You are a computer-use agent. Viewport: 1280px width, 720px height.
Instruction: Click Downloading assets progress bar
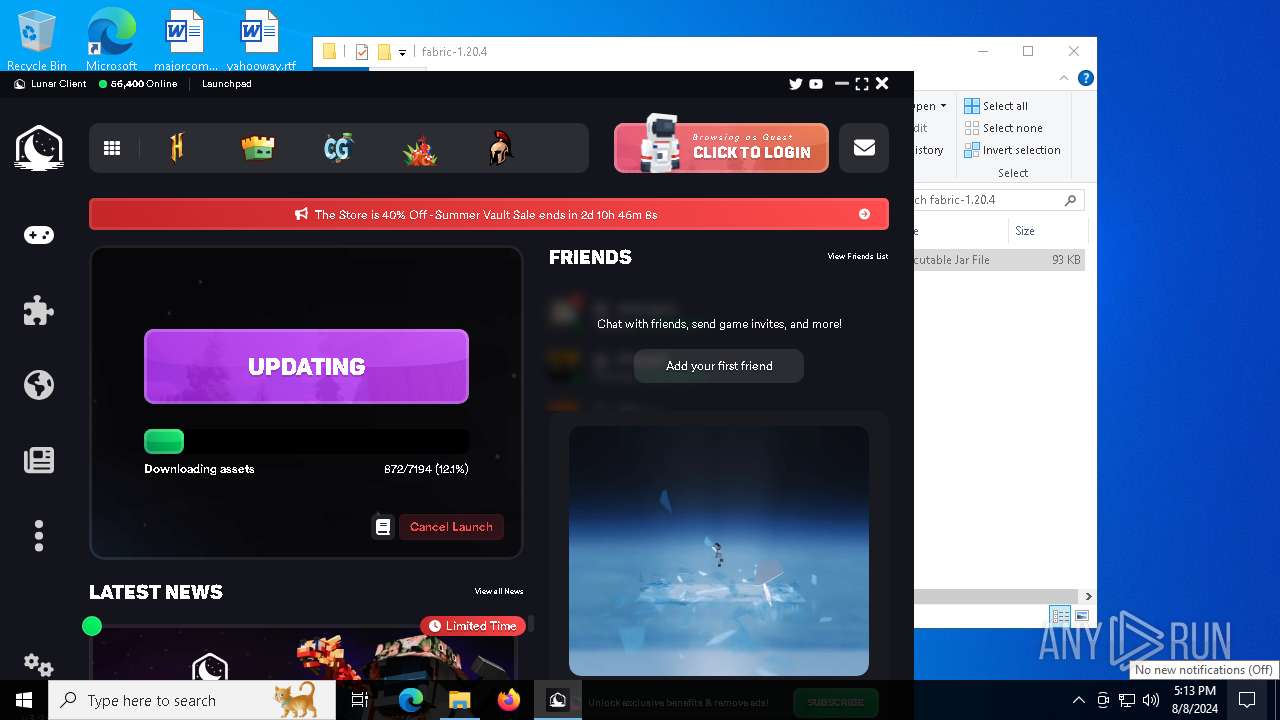306,442
